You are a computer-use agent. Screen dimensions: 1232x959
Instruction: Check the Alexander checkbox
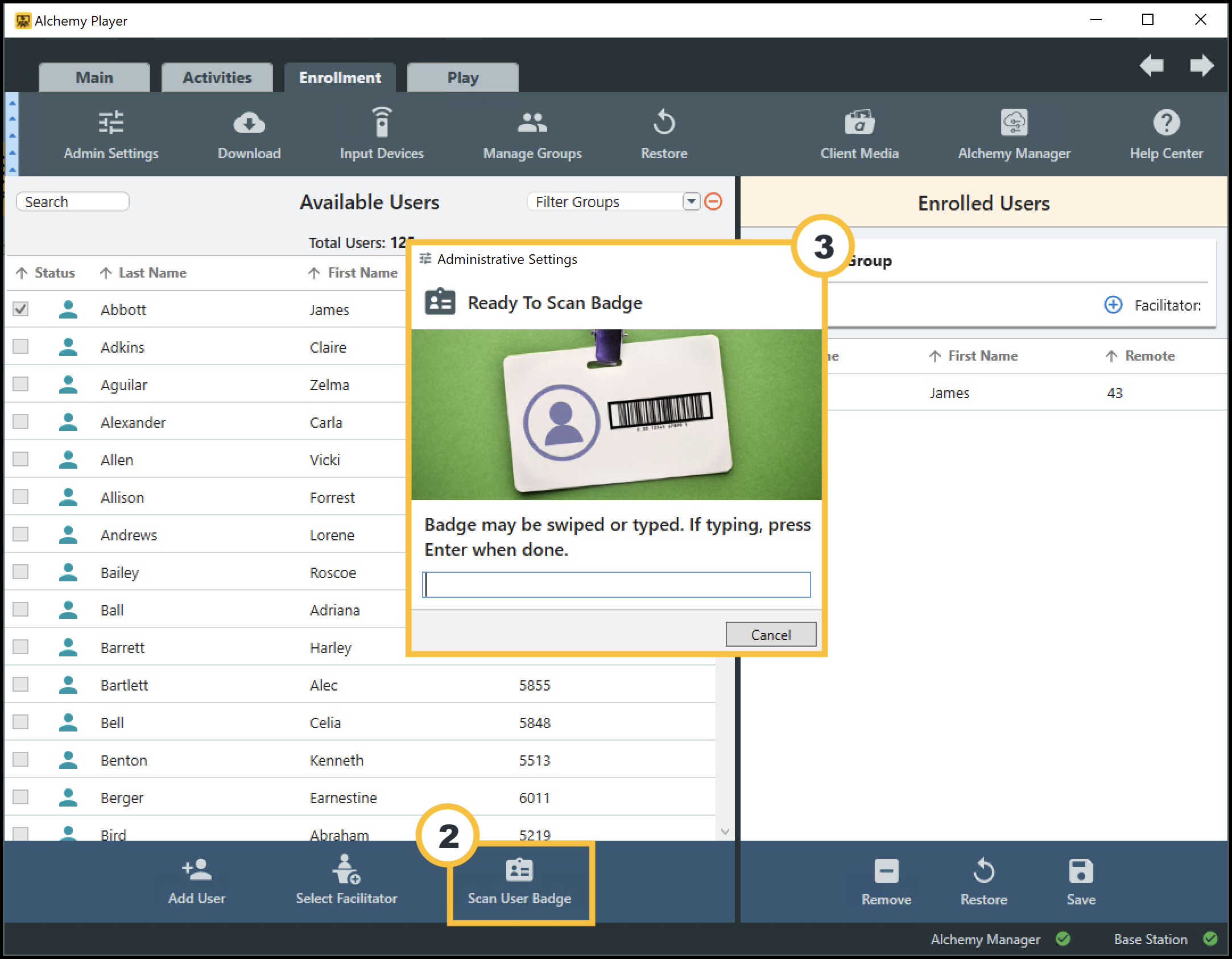(20, 421)
